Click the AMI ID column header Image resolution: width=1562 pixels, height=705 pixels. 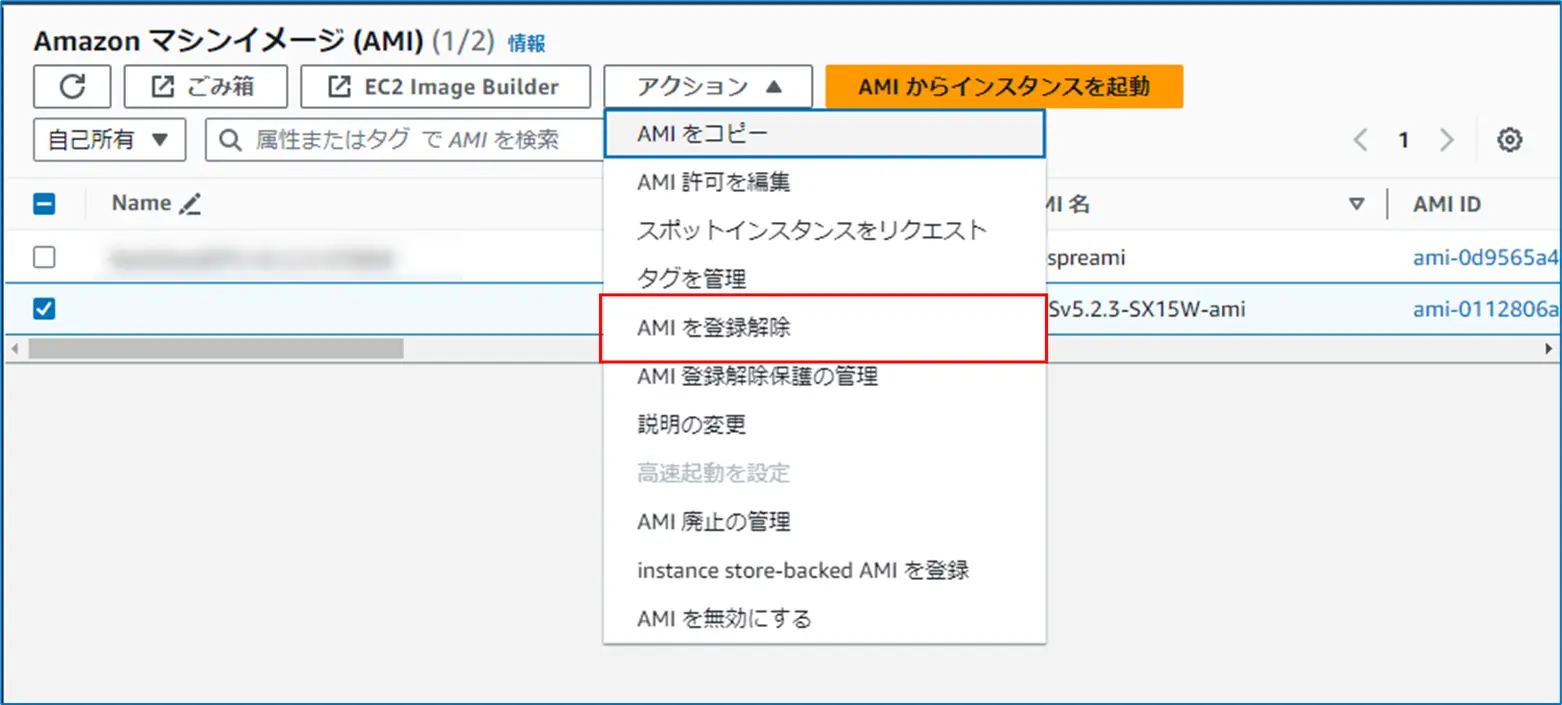click(x=1446, y=204)
